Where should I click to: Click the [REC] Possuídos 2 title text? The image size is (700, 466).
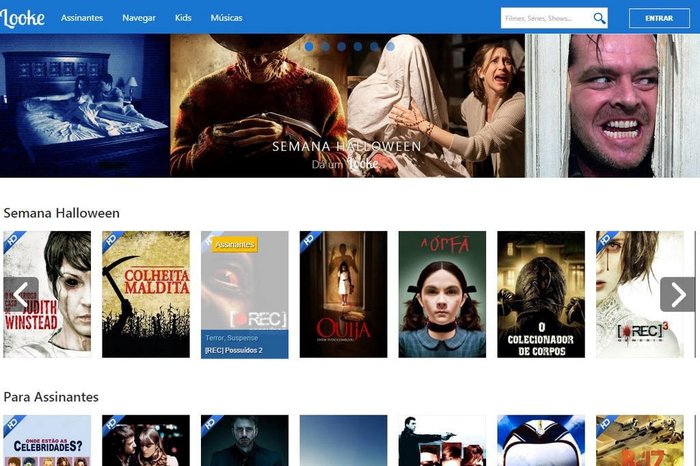pos(233,350)
